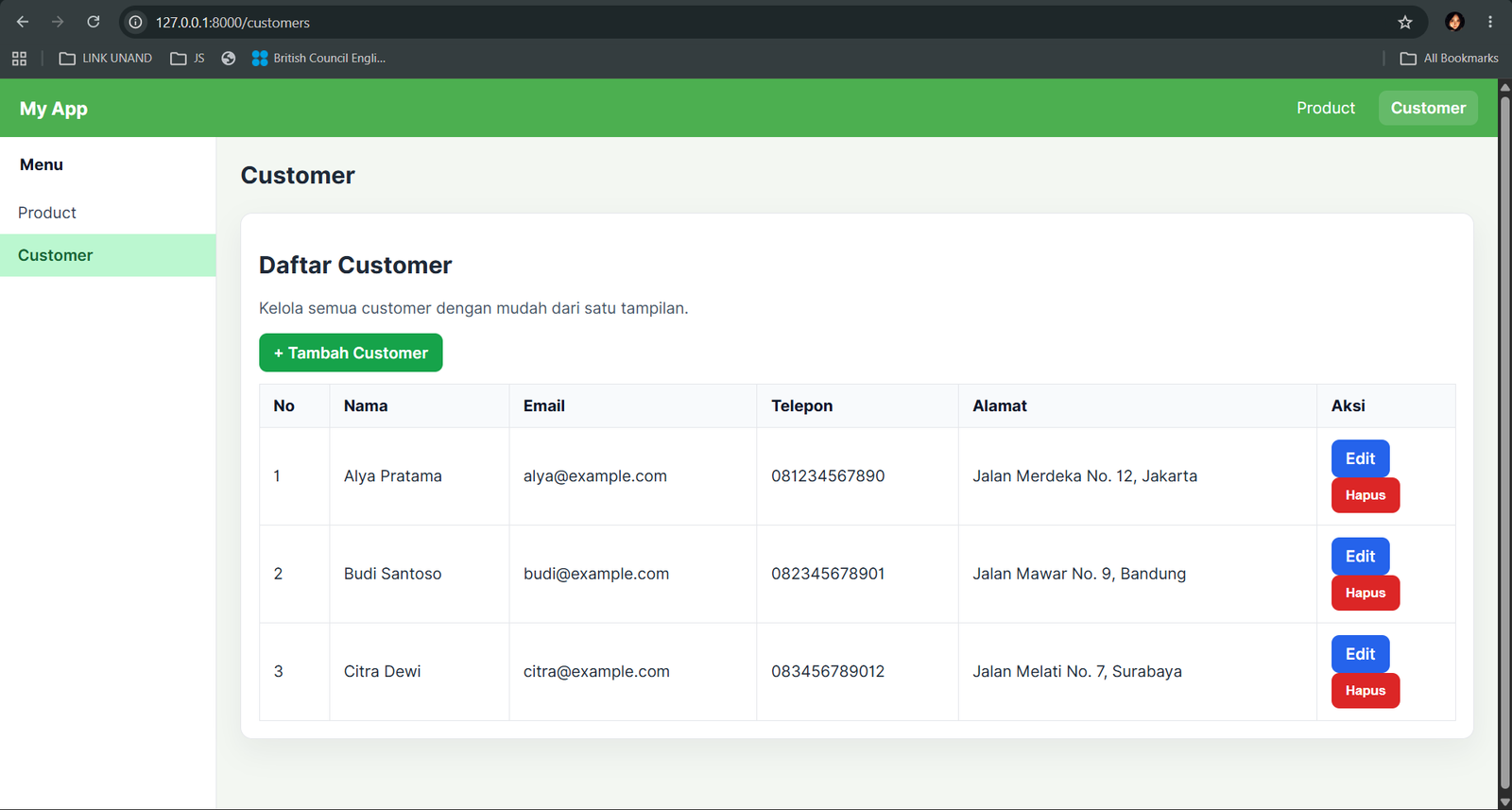Open British Council bookmark
1512x810 pixels.
(x=318, y=59)
